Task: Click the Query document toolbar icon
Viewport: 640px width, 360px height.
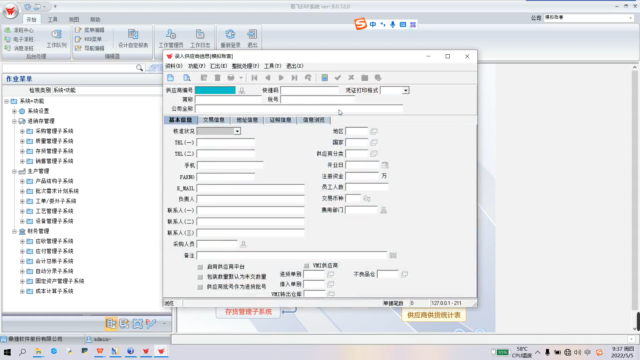Action: [187, 78]
